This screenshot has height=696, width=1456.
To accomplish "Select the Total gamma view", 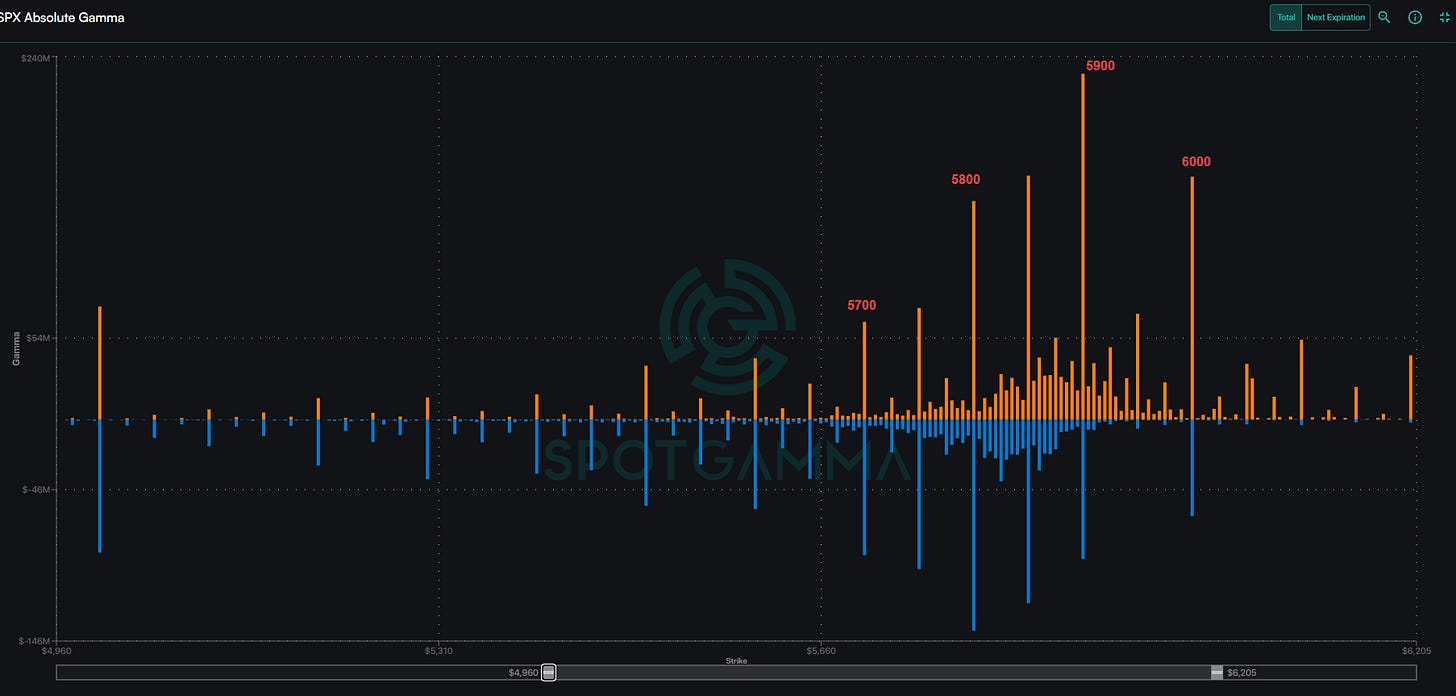I will point(1286,17).
